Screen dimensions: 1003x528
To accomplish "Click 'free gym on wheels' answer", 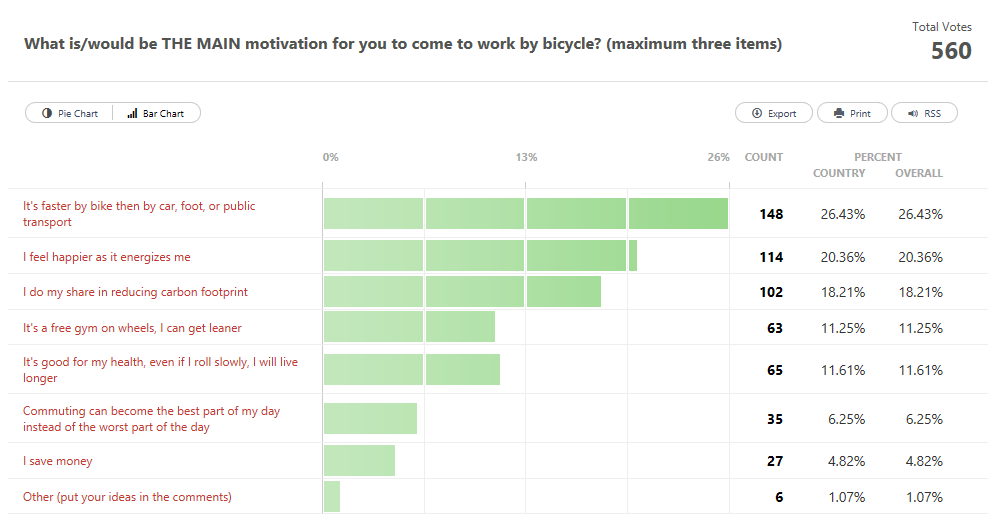I will (x=132, y=327).
